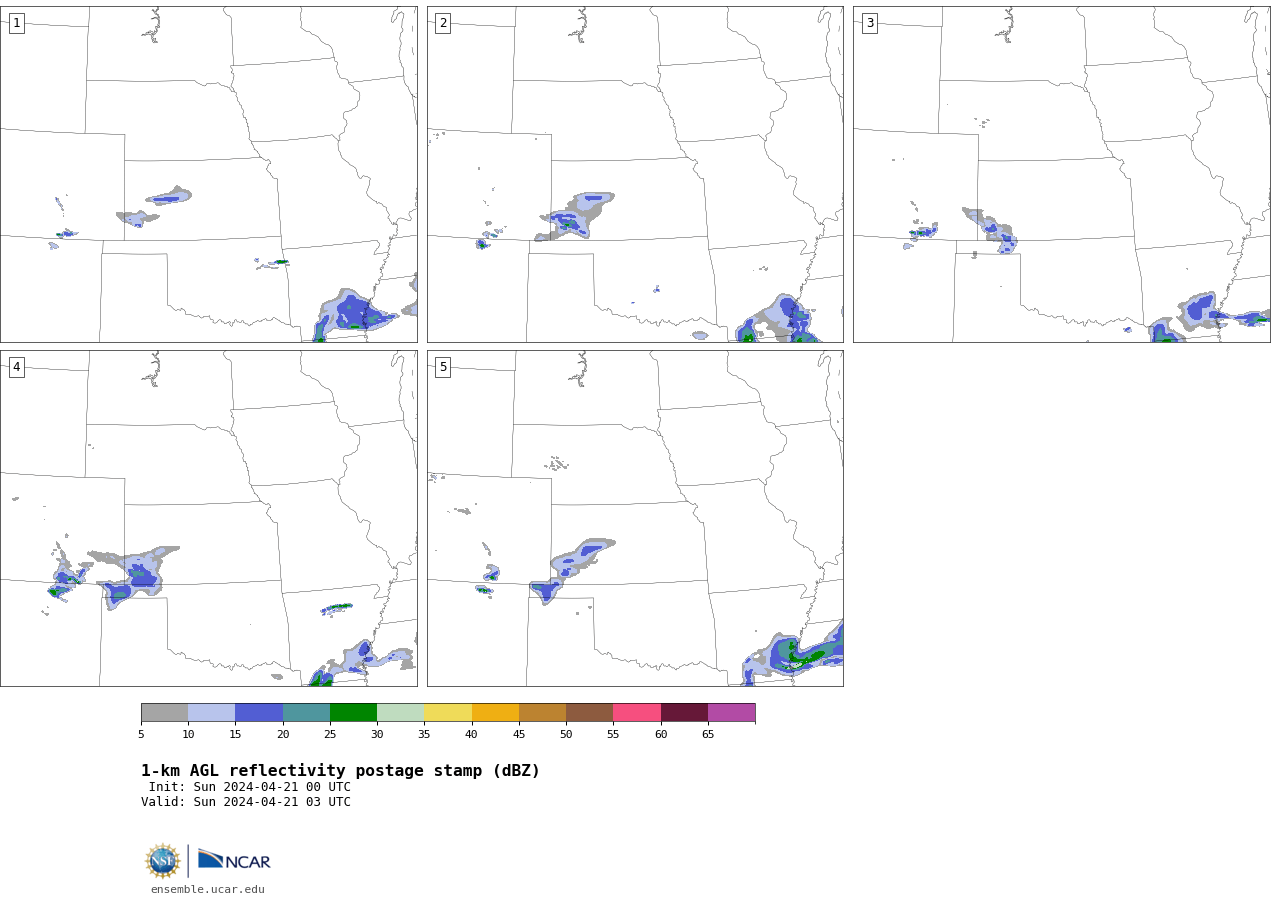1280x901 pixels.
Task: Click the colorbar tick label 35
Action: click(424, 734)
